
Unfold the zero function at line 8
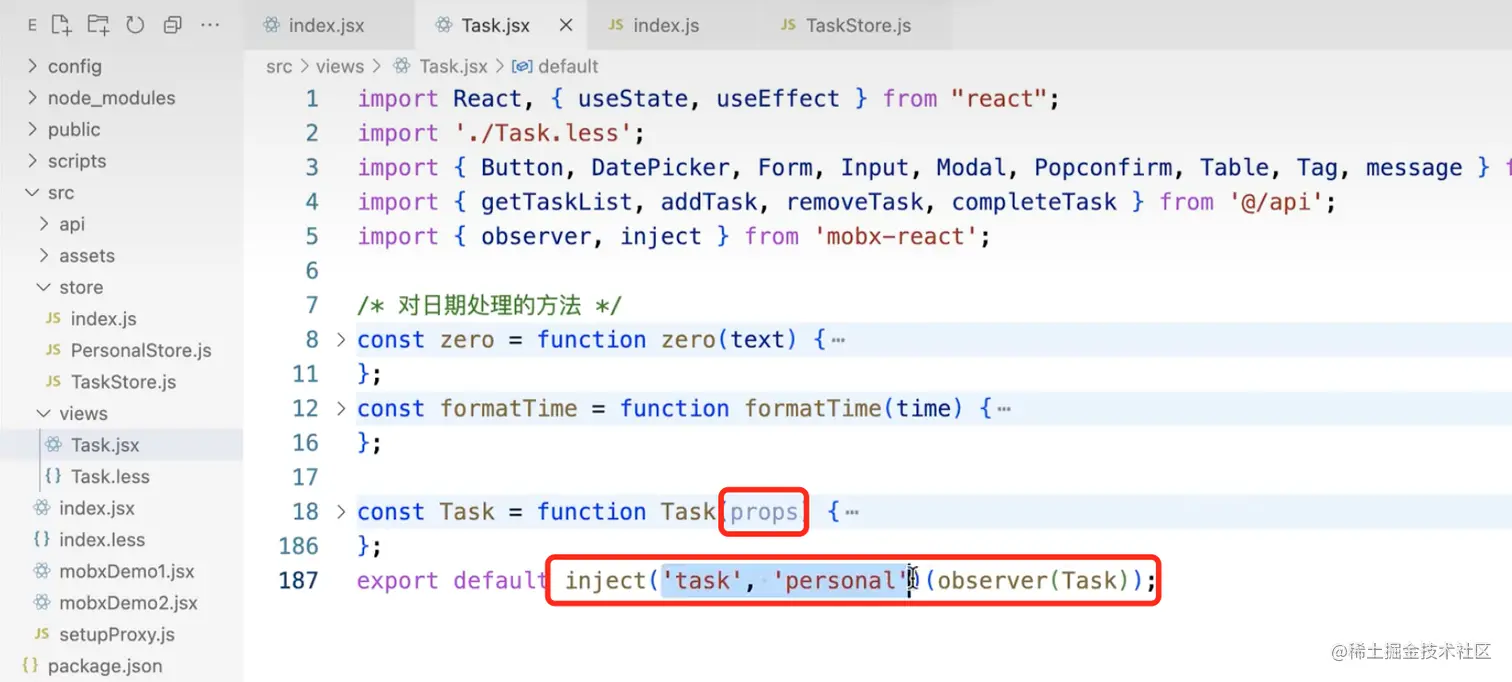340,340
